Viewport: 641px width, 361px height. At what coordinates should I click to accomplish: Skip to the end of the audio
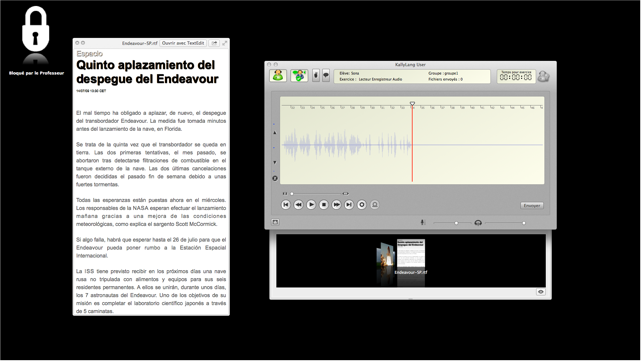[349, 204]
